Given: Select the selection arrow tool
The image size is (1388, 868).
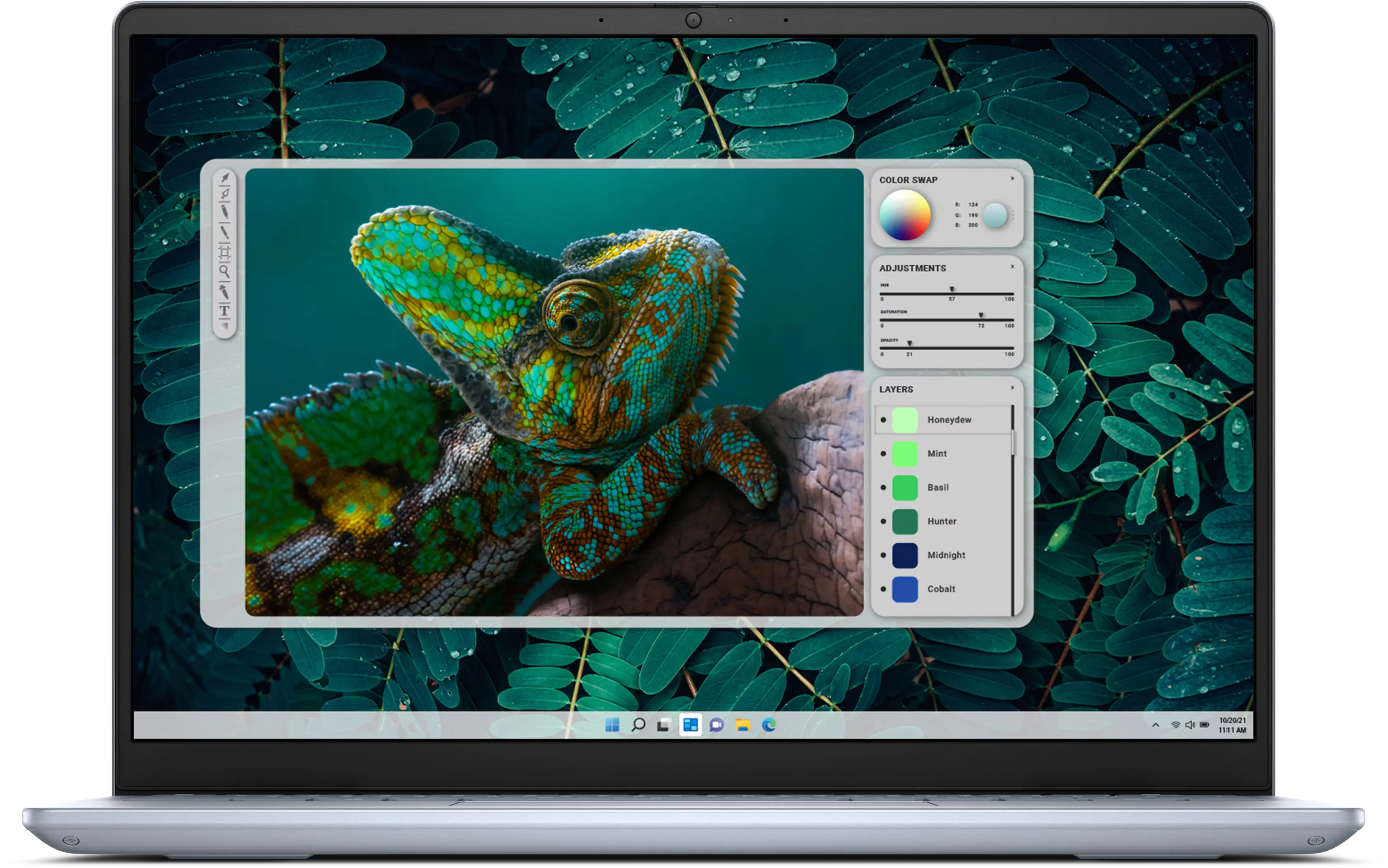Looking at the screenshot, I should coord(225,178).
